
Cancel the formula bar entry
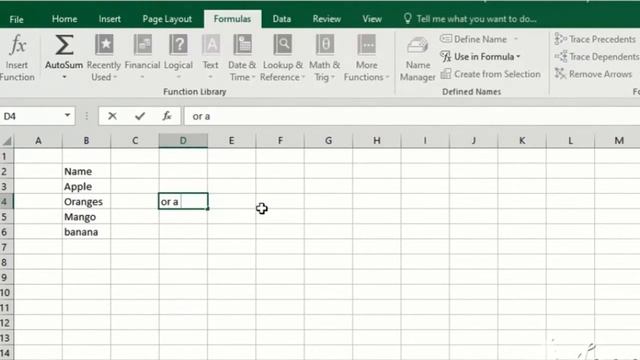point(112,116)
